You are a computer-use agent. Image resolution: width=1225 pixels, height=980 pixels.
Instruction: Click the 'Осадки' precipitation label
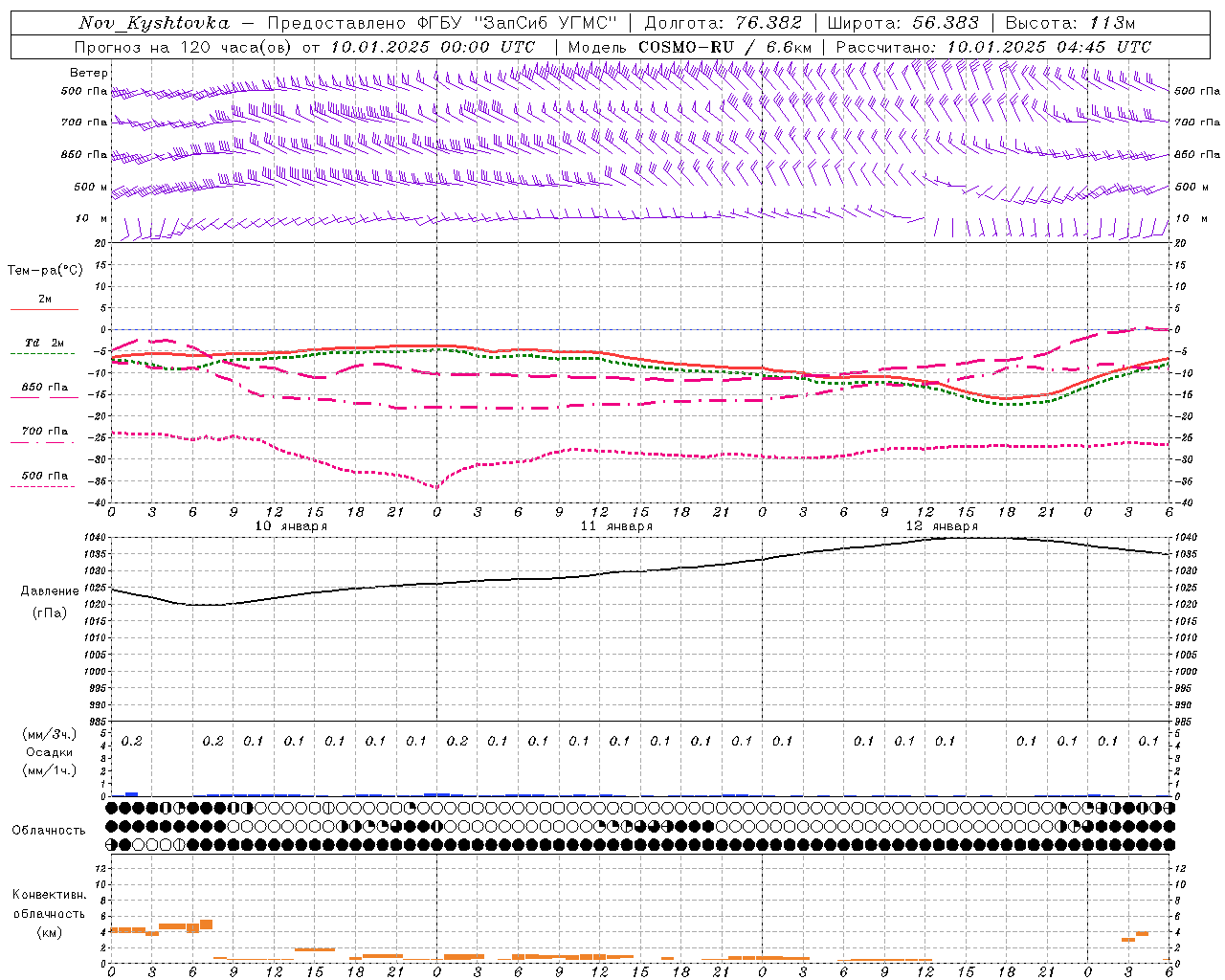tap(48, 752)
